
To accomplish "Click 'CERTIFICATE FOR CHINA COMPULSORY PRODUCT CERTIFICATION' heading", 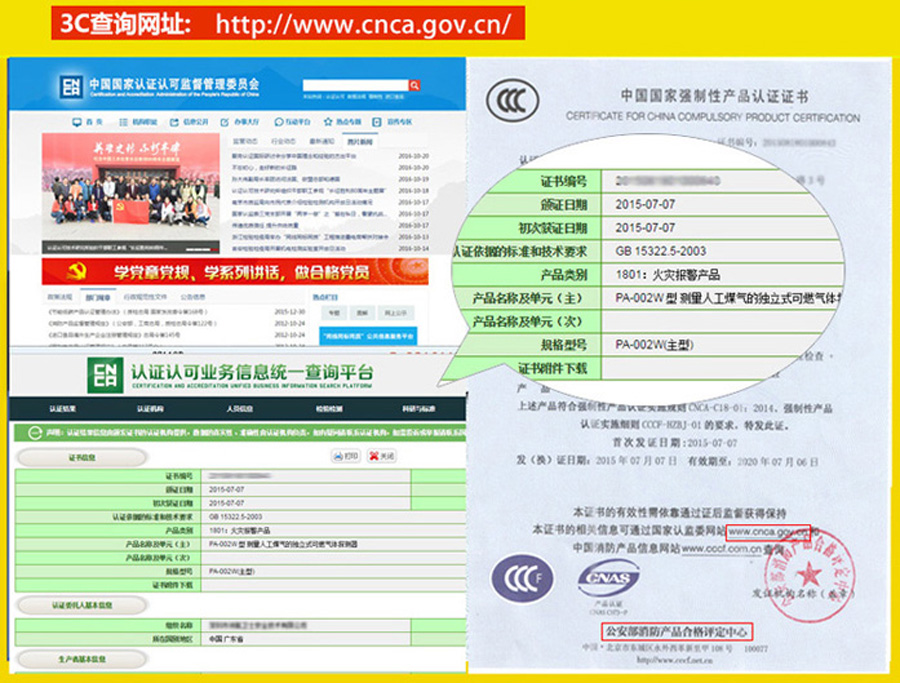I will (x=713, y=118).
